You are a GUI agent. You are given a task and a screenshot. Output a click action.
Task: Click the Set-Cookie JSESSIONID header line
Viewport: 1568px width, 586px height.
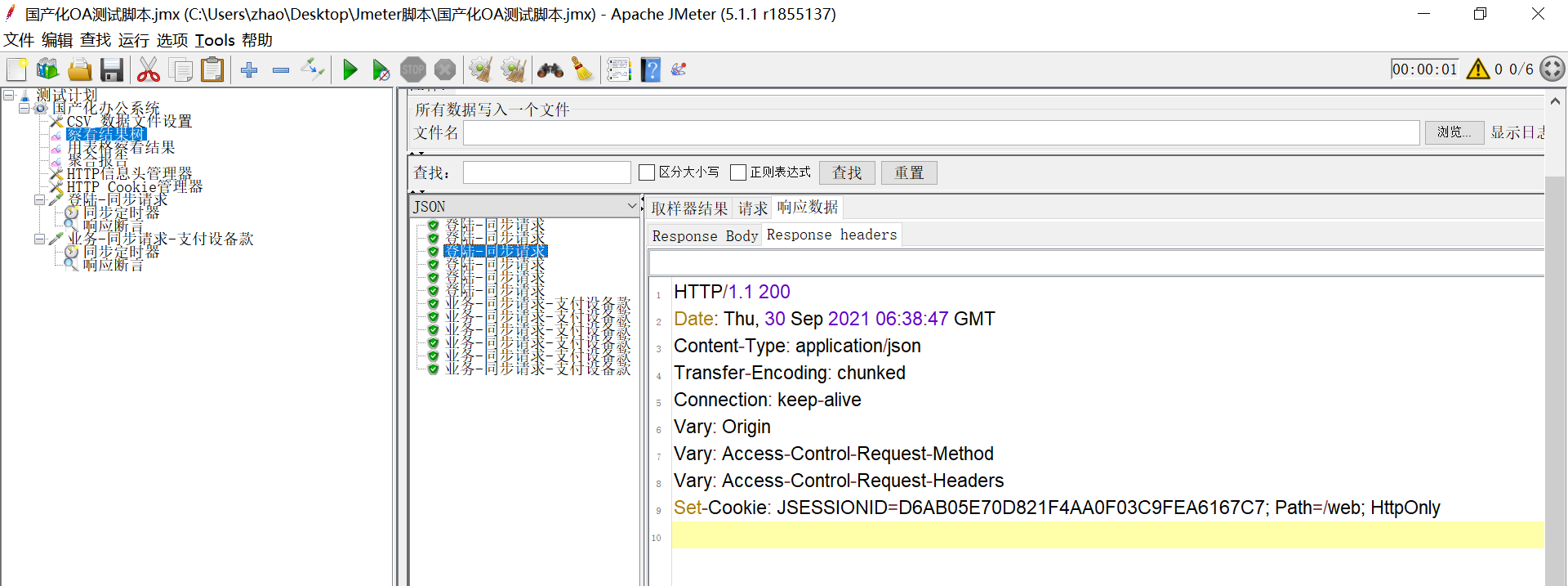click(x=1057, y=508)
